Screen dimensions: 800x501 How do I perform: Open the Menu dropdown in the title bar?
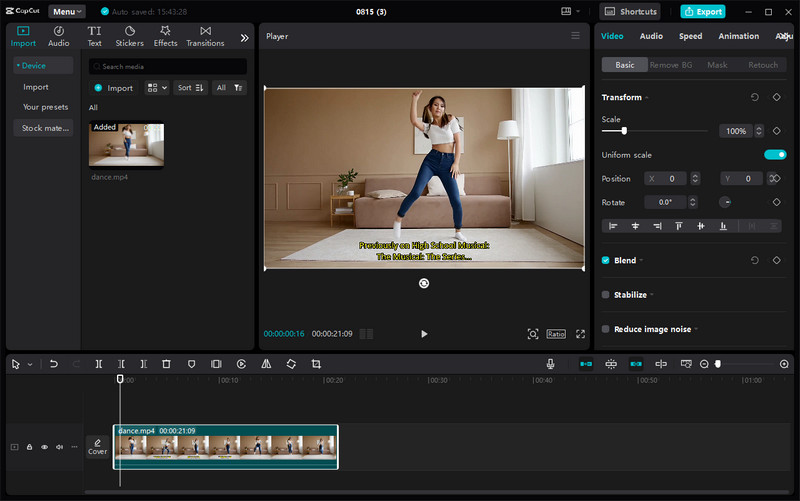tap(67, 12)
